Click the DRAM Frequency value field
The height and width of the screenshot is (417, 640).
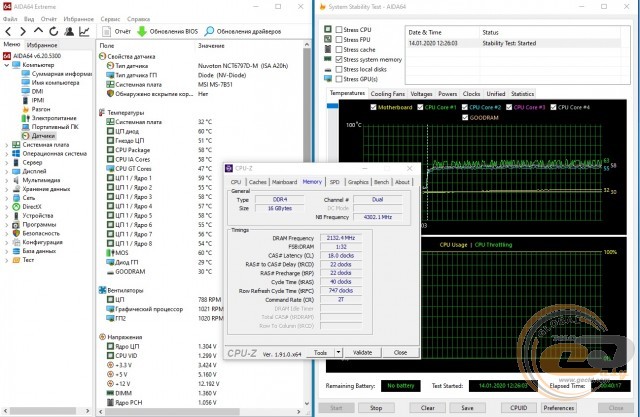click(341, 238)
